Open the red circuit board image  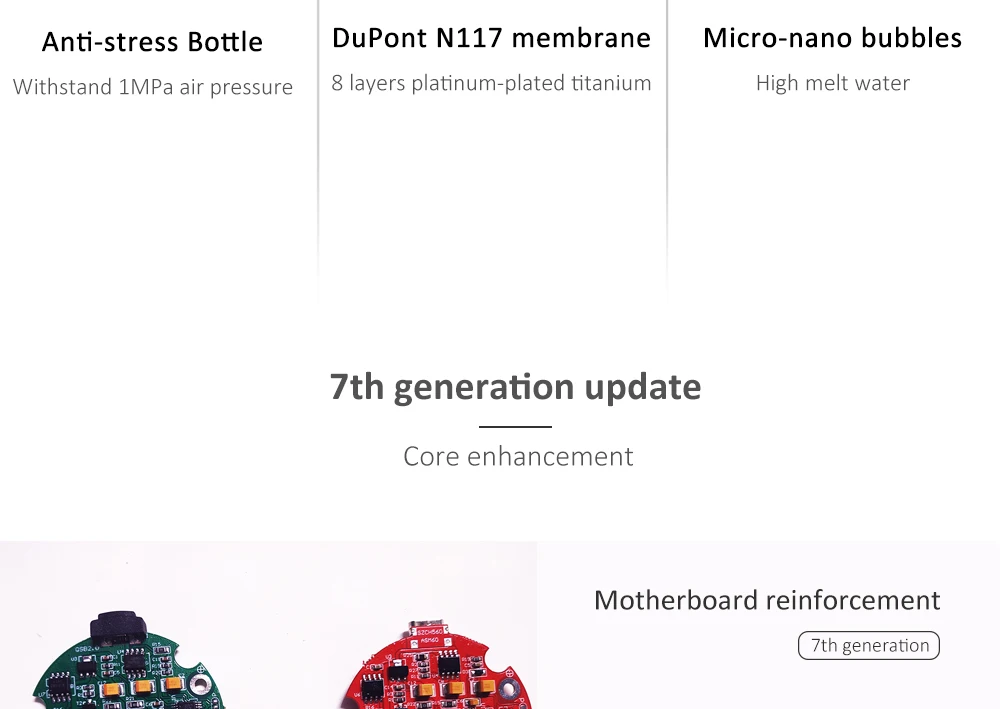[432, 668]
